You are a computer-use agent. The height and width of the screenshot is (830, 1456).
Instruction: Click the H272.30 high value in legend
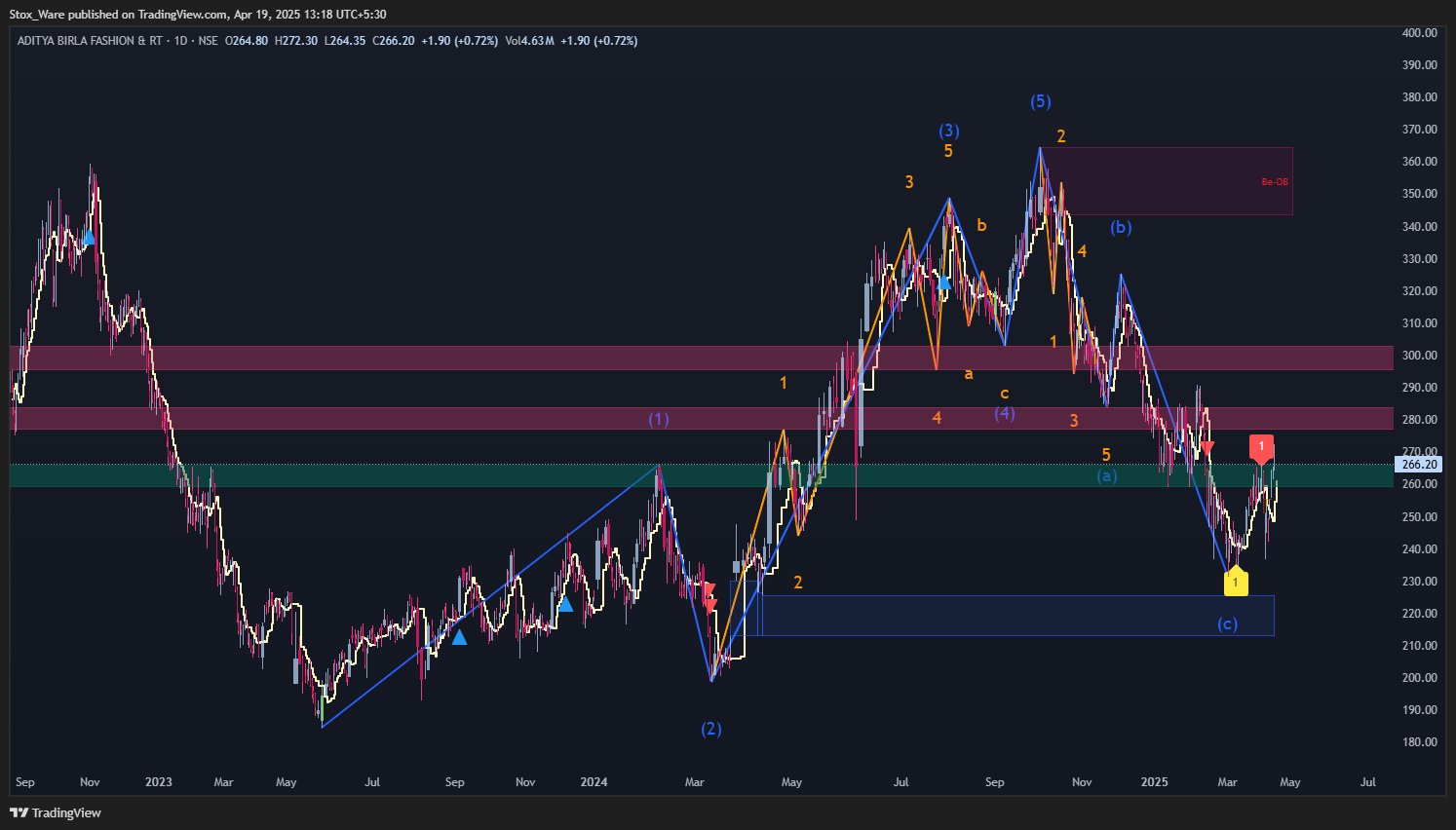click(296, 41)
